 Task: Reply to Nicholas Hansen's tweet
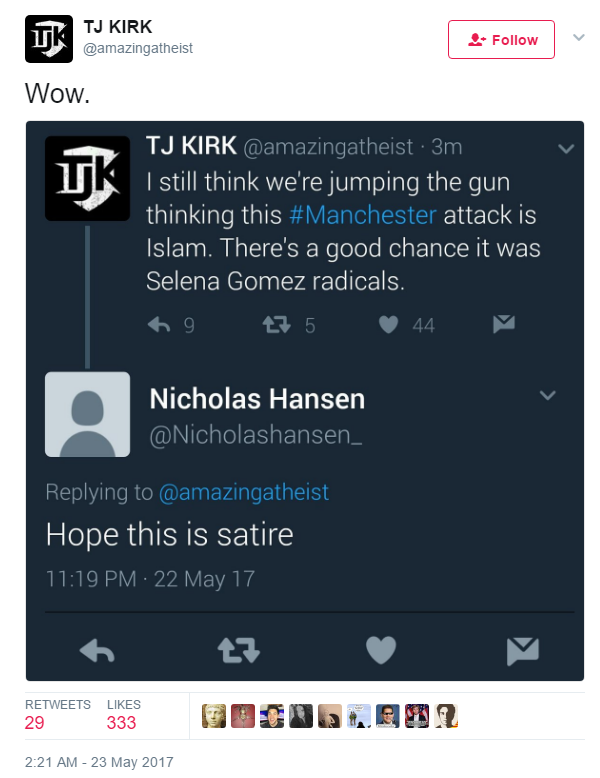96,652
